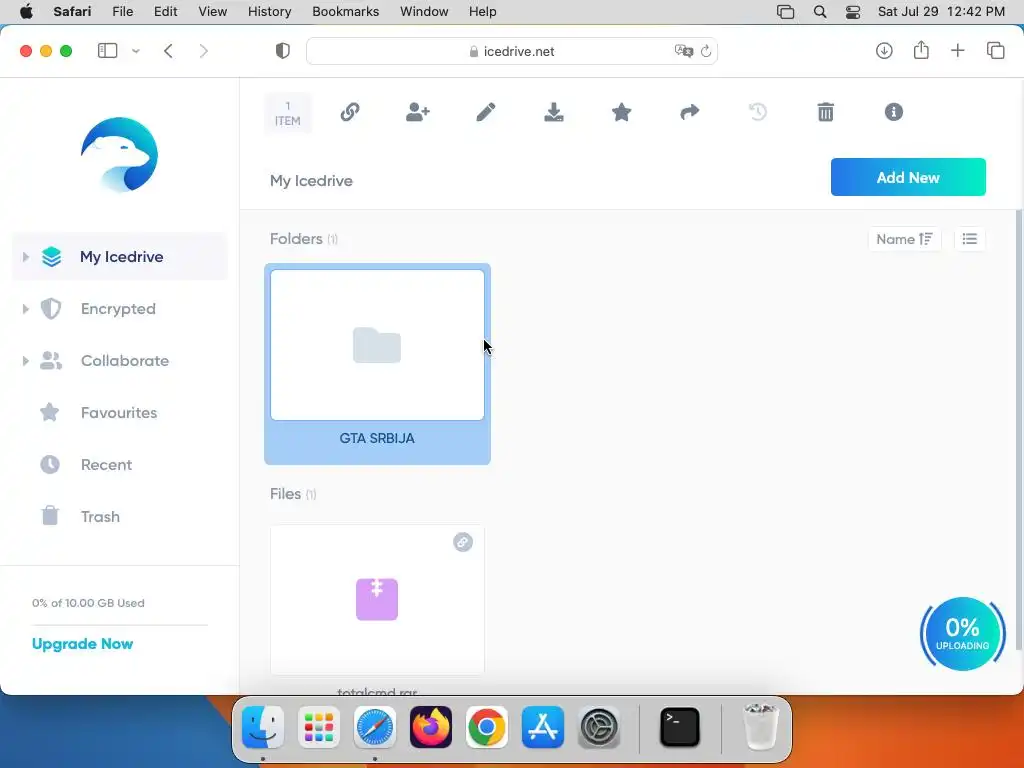Open Spotlight search in menu bar

coord(820,12)
